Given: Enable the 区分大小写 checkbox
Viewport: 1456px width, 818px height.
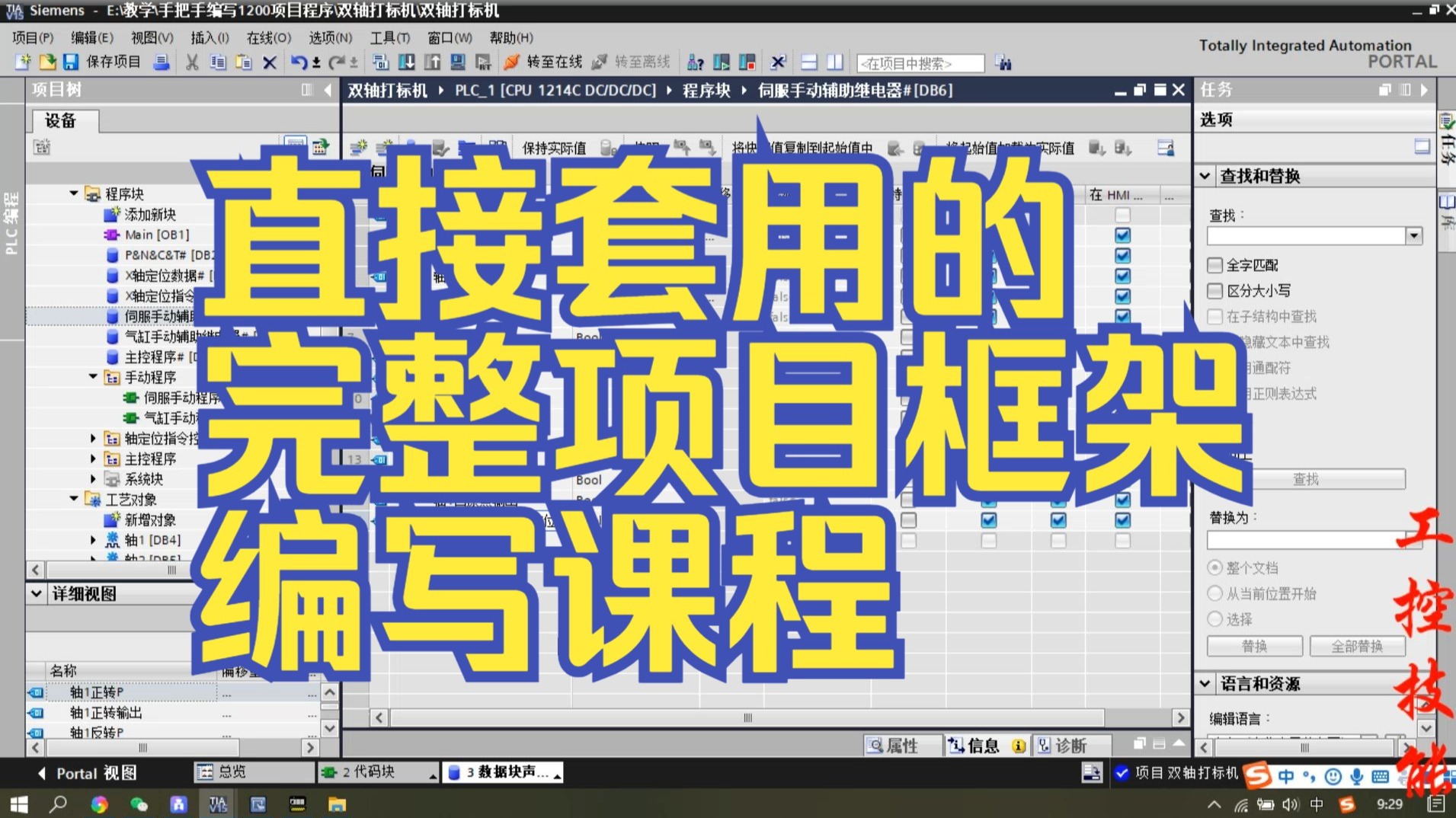Looking at the screenshot, I should pyautogui.click(x=1214, y=290).
